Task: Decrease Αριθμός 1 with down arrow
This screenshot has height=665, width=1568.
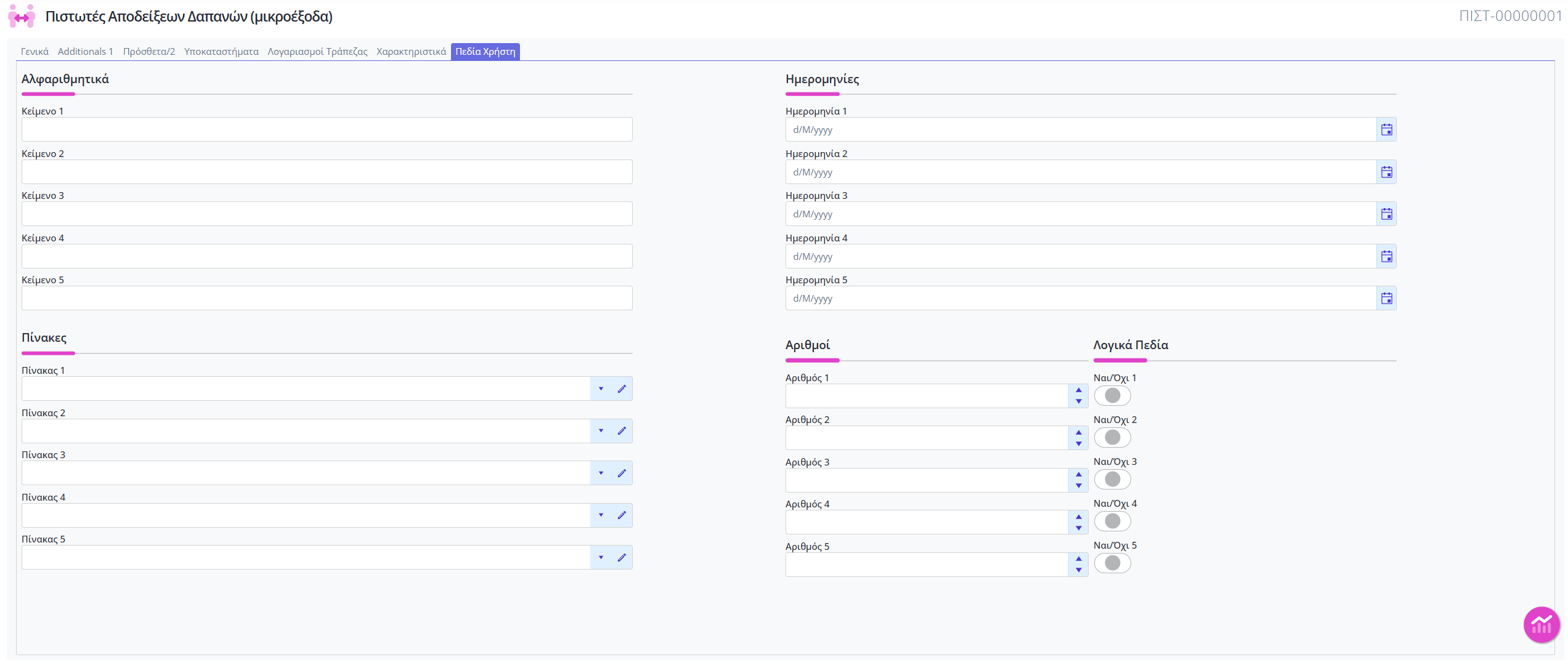Action: (1078, 402)
